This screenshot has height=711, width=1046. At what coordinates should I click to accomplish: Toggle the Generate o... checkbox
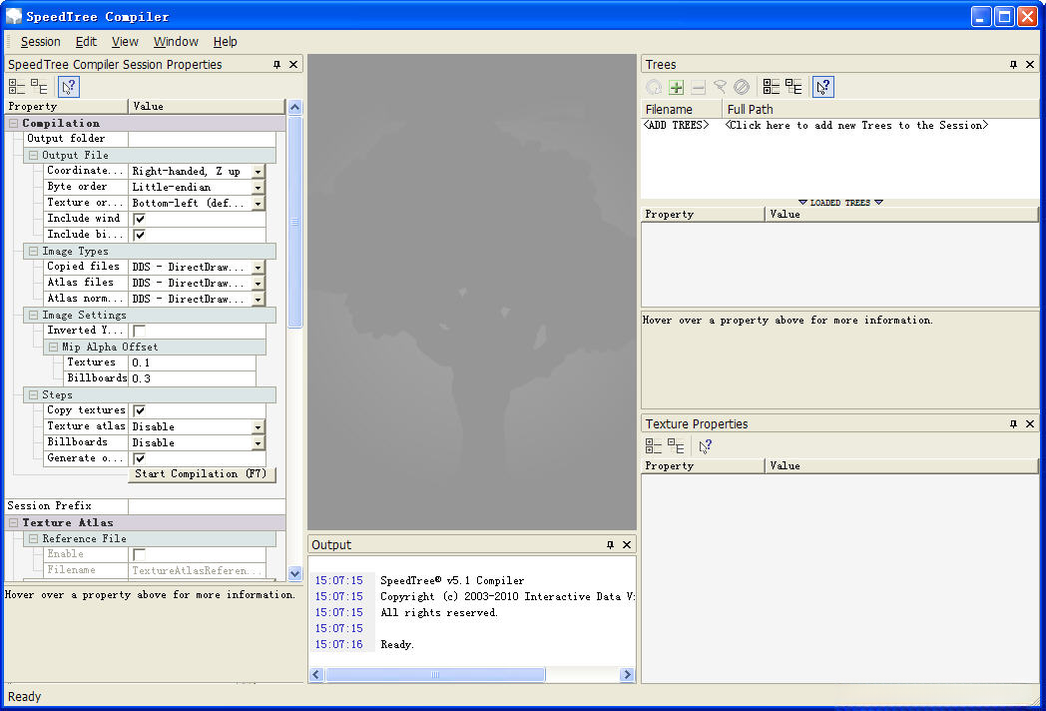(x=139, y=458)
